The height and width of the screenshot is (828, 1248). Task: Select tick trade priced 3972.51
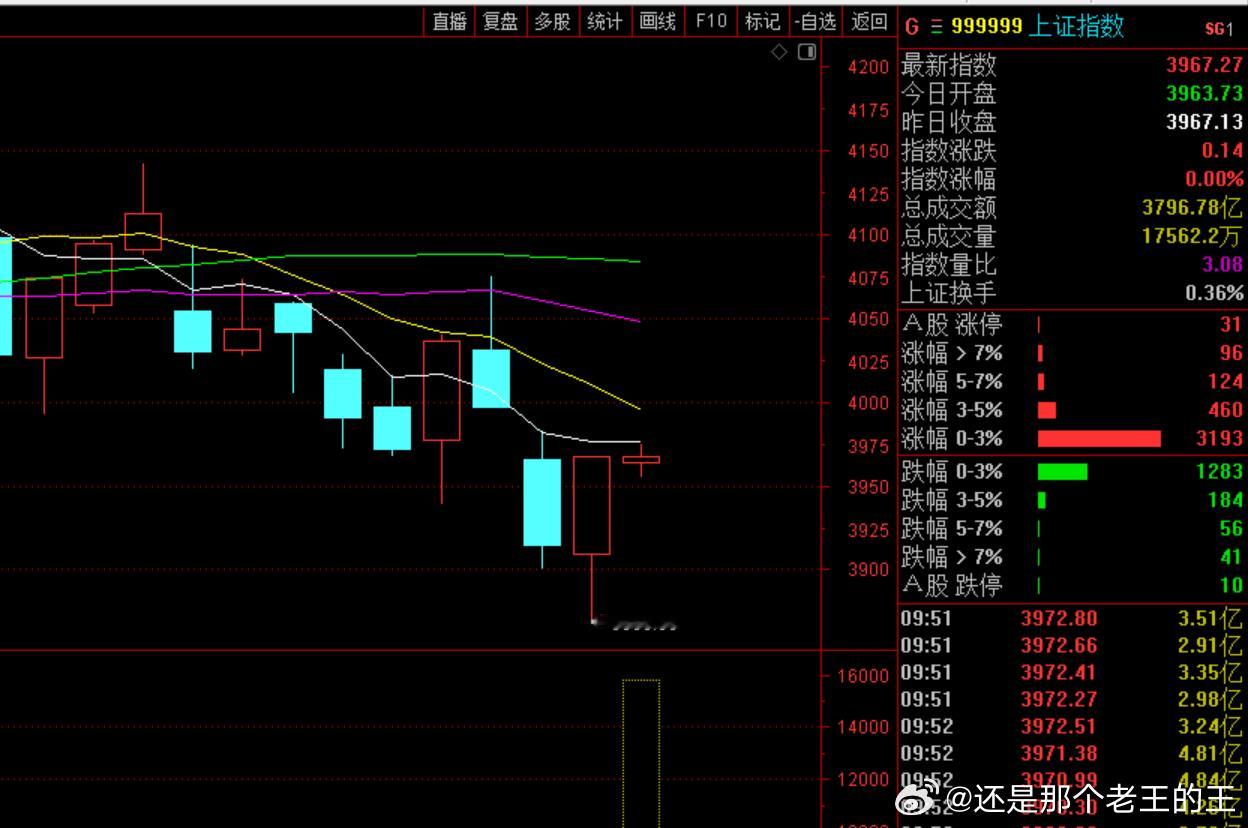click(1058, 726)
